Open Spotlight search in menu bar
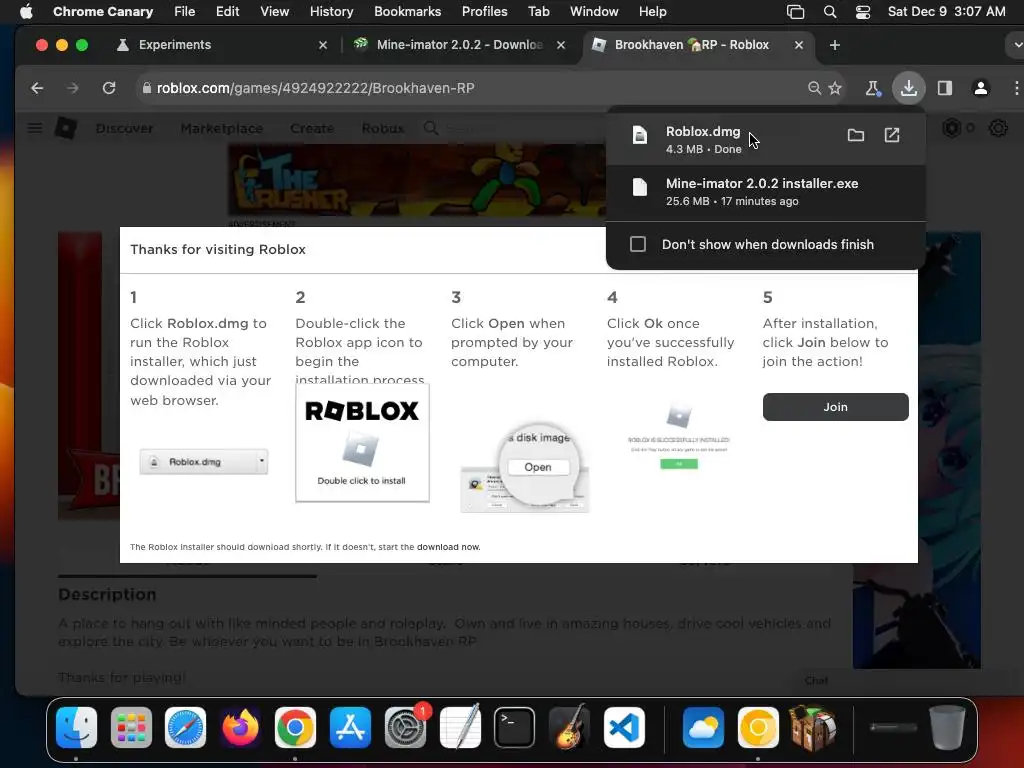The height and width of the screenshot is (768, 1024). pyautogui.click(x=830, y=12)
